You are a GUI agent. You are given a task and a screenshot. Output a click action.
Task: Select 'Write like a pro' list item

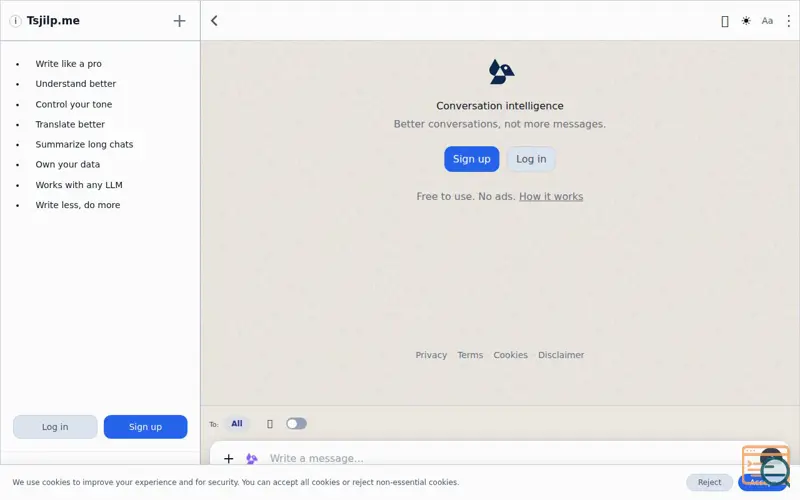pos(68,64)
